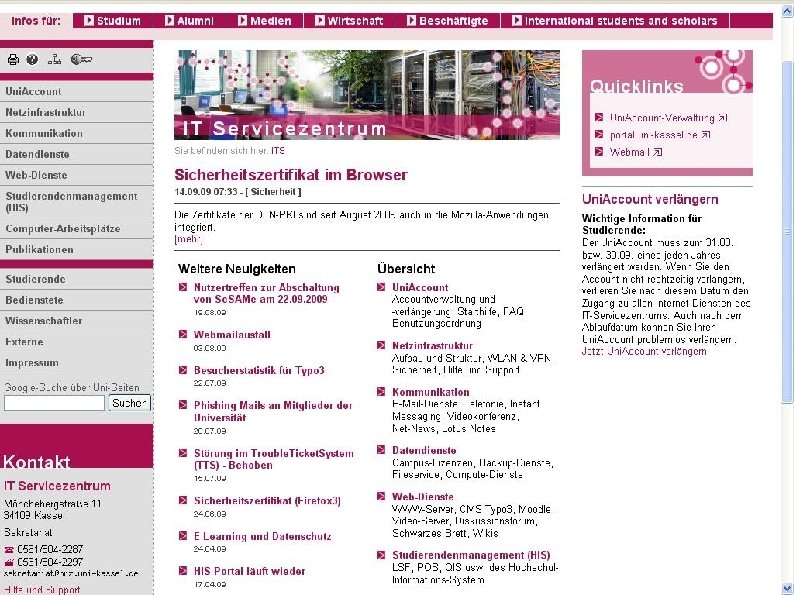The height and width of the screenshot is (595, 794).
Task: Click the ITS breadcrumb link
Action: 278,151
